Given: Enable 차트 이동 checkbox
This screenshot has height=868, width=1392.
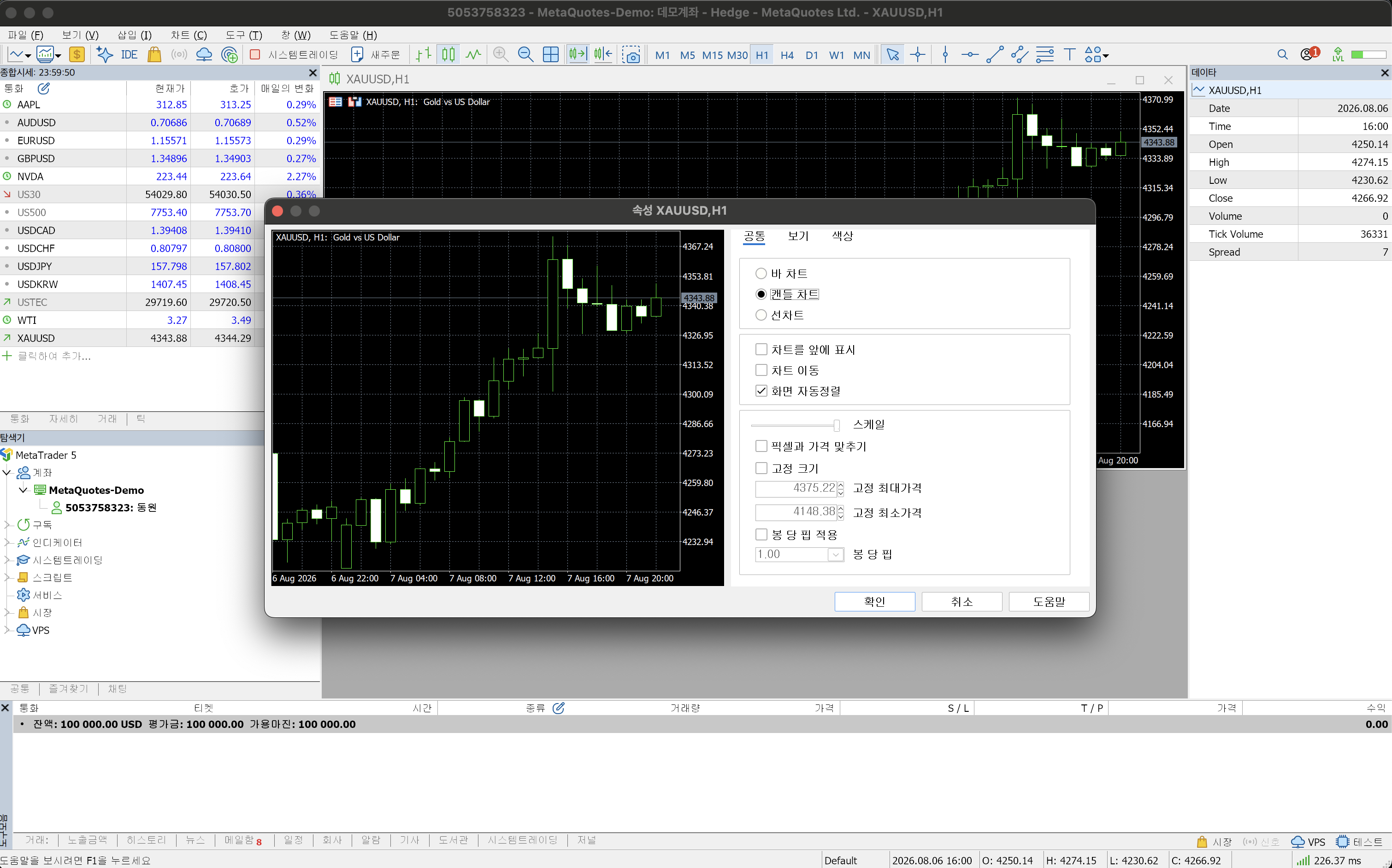Looking at the screenshot, I should click(761, 370).
